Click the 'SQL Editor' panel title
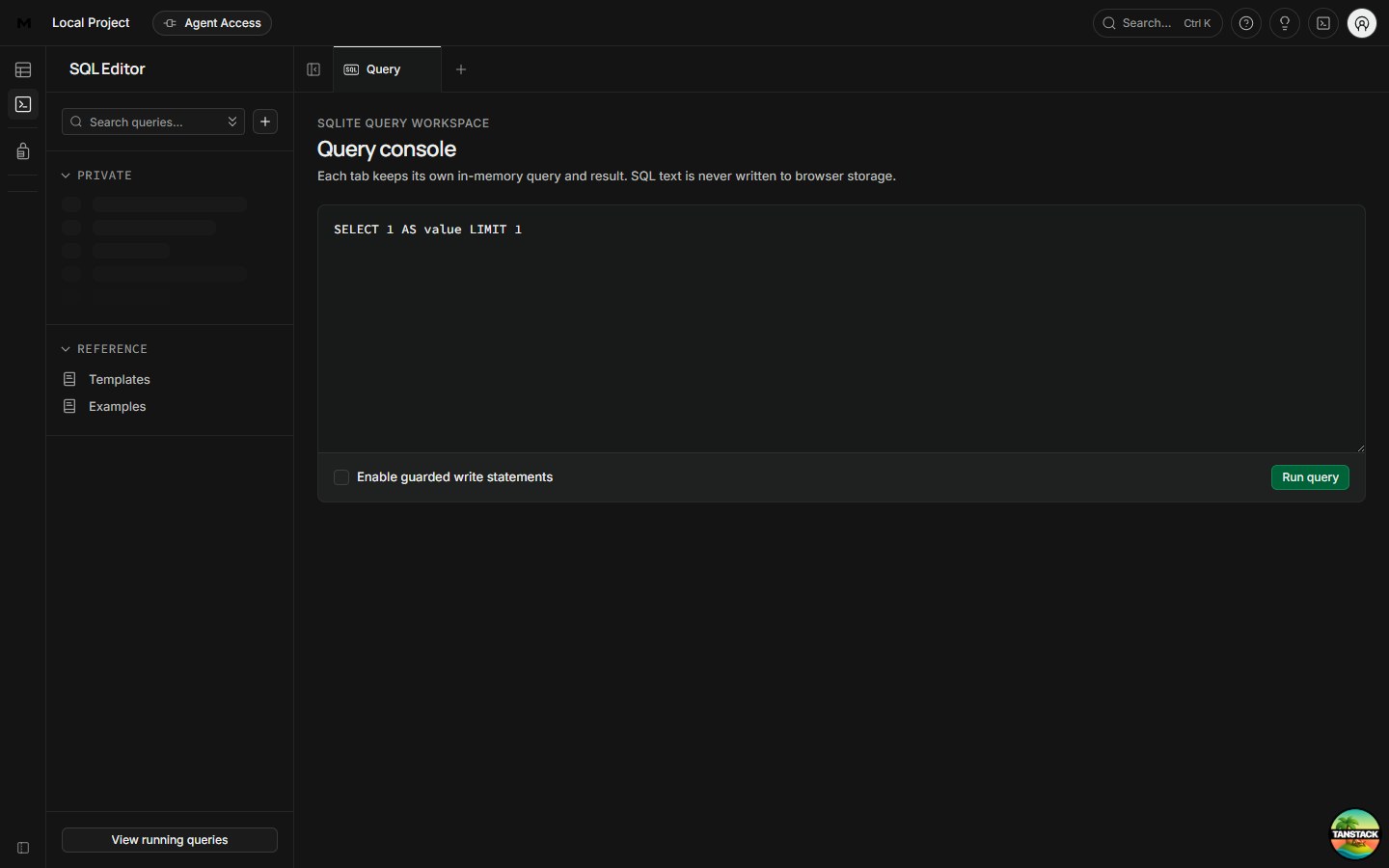This screenshot has width=1389, height=868. click(107, 69)
